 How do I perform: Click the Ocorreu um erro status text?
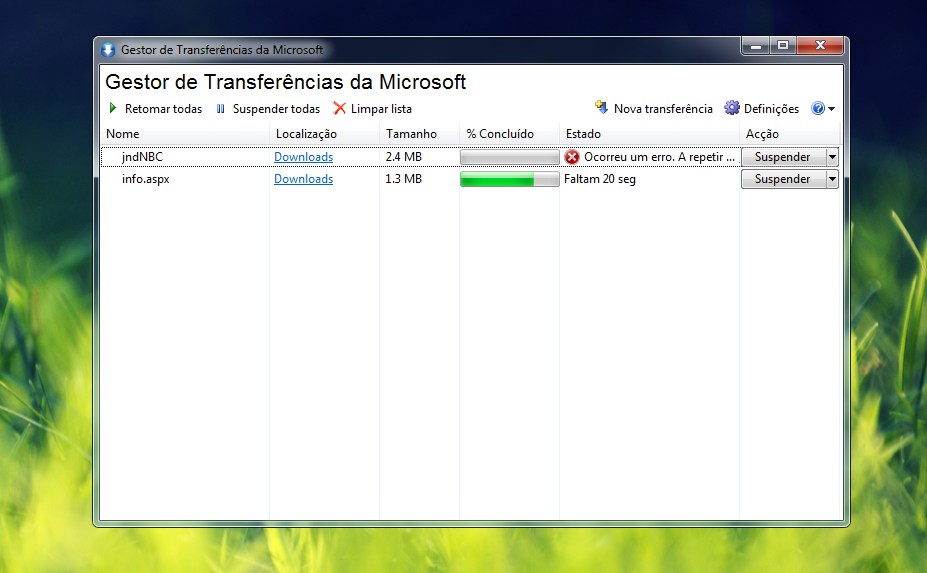coord(659,157)
